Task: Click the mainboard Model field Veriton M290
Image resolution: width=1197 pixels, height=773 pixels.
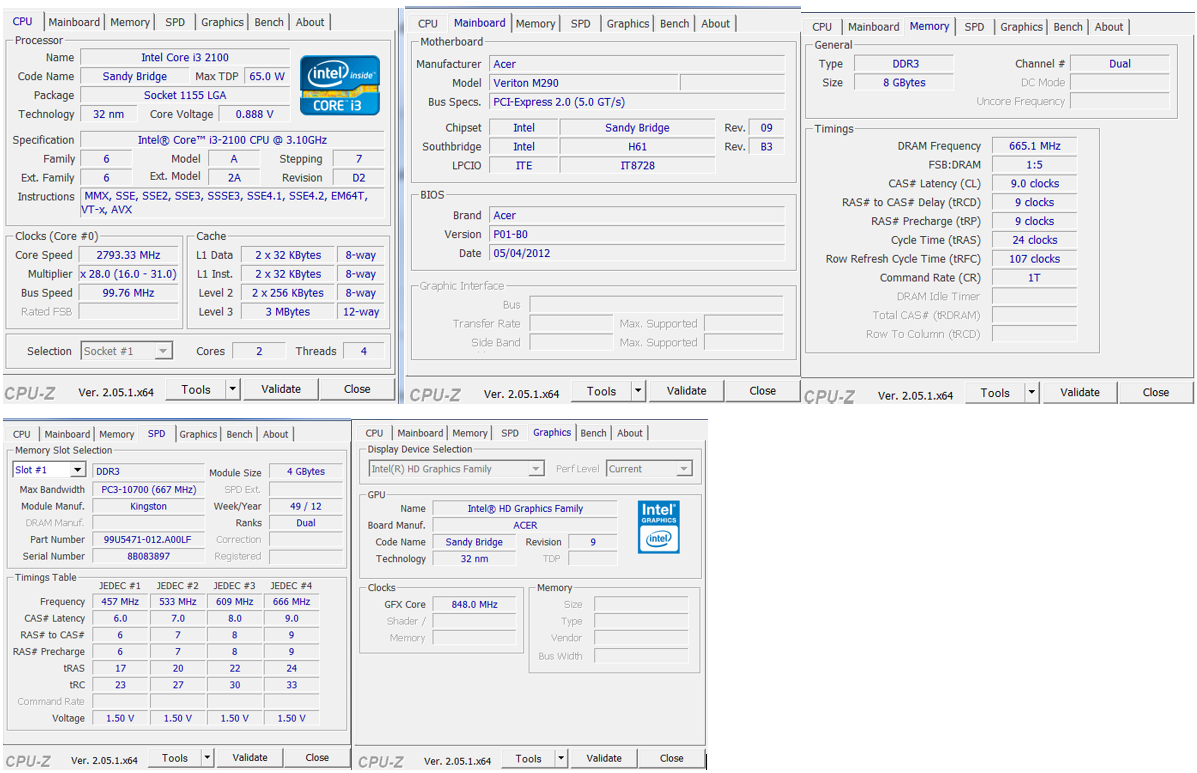Action: click(584, 82)
